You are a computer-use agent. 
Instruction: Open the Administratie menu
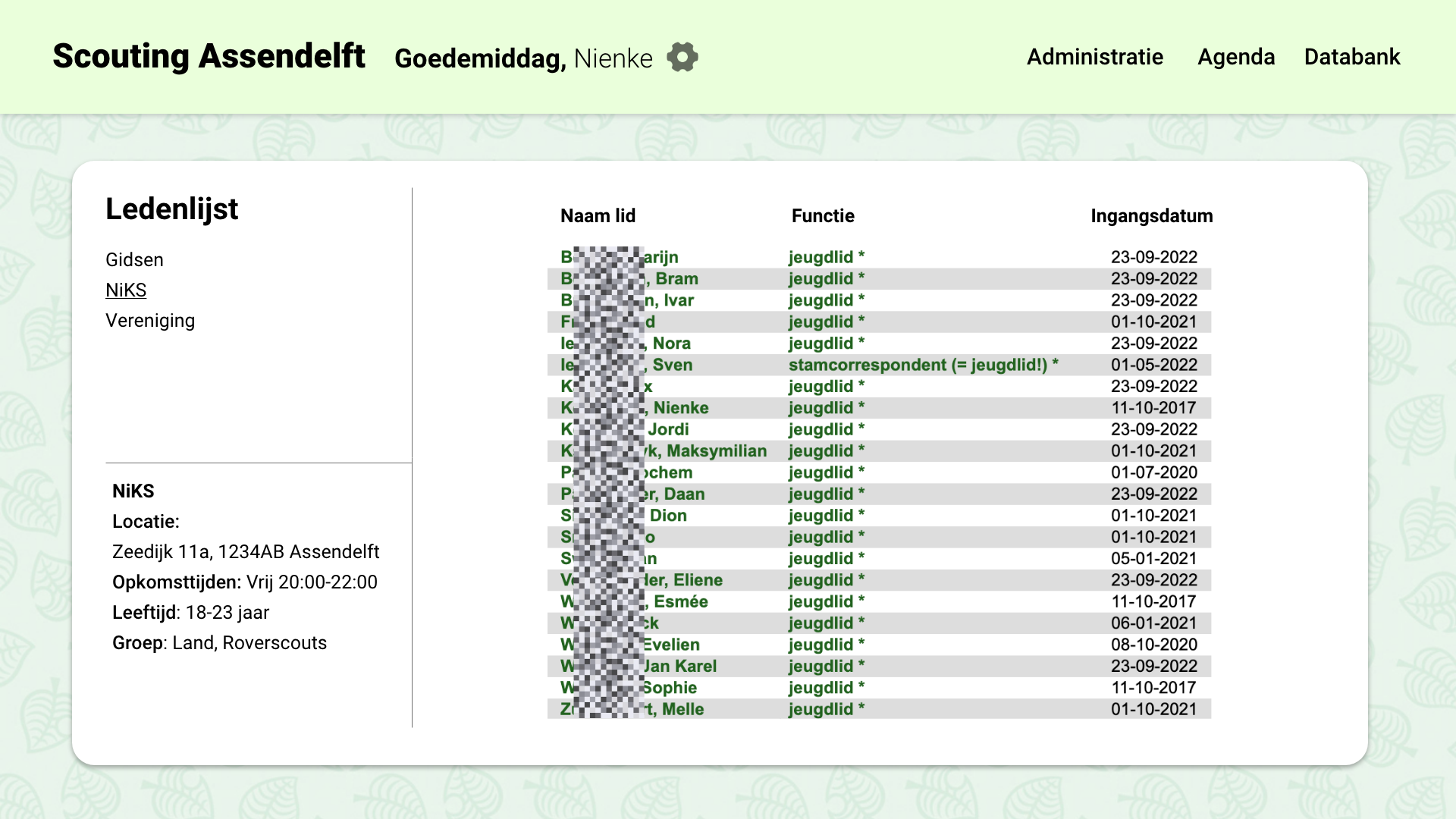click(x=1094, y=57)
